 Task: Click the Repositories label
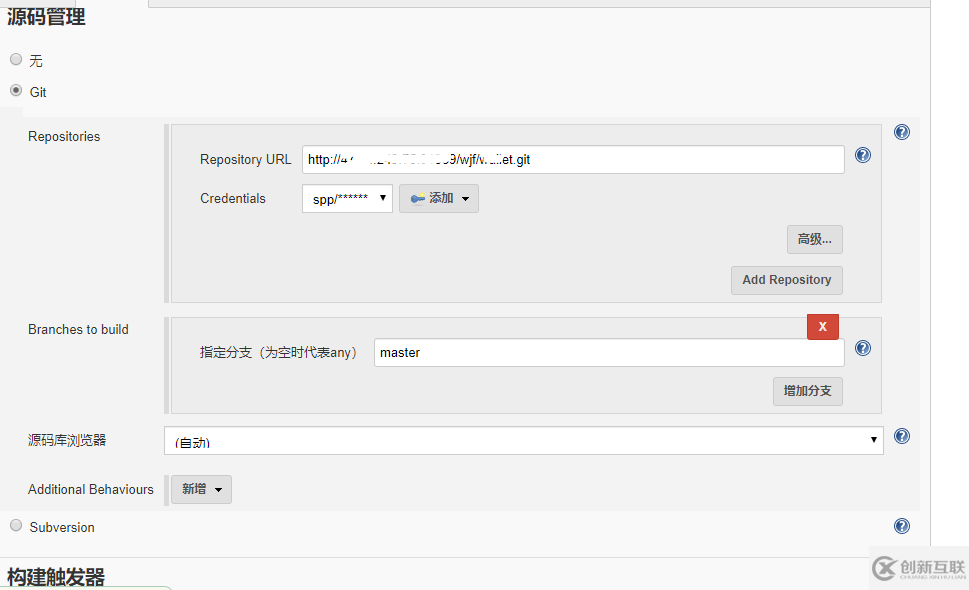point(64,137)
